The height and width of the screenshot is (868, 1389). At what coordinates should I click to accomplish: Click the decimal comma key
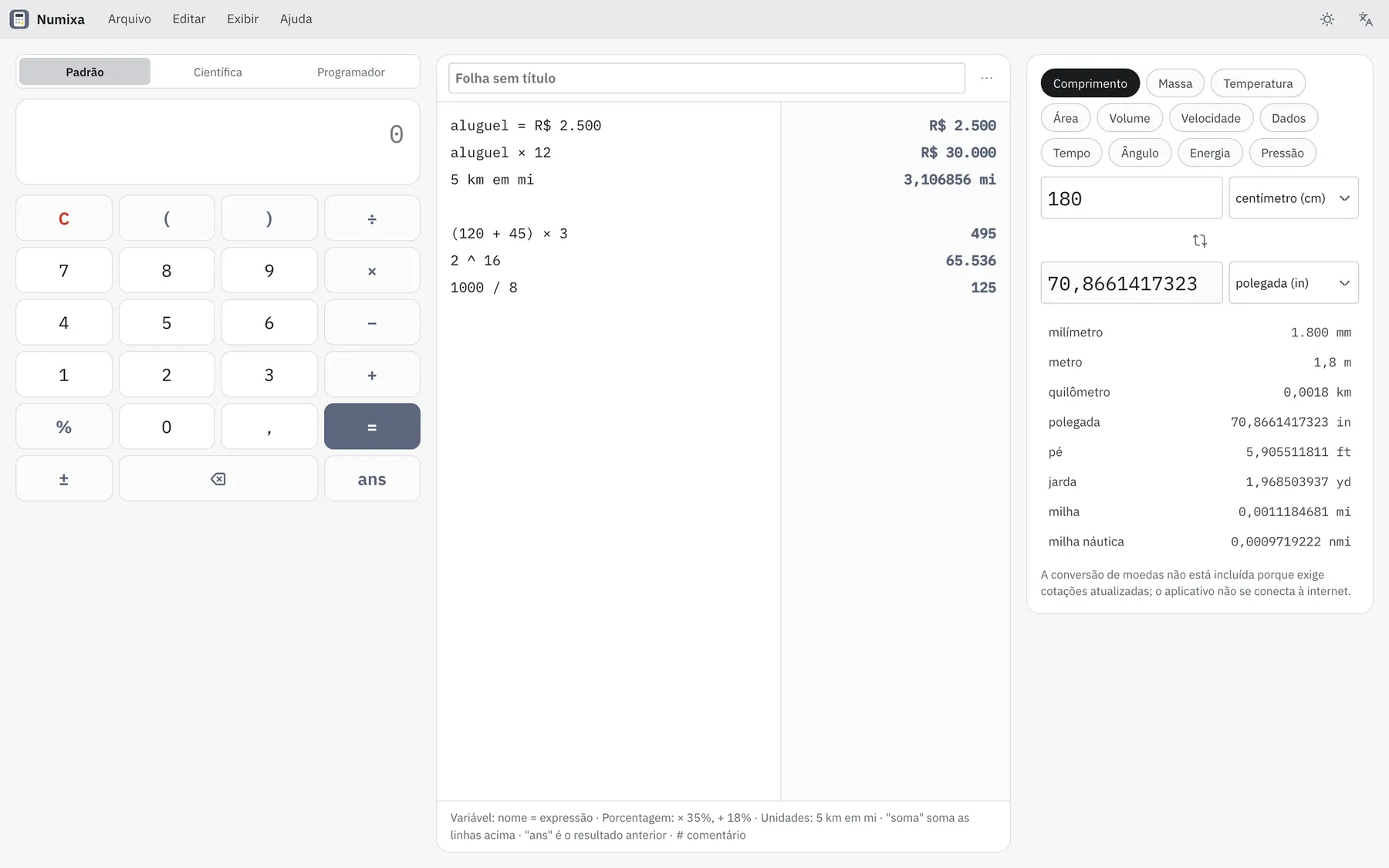pyautogui.click(x=269, y=427)
